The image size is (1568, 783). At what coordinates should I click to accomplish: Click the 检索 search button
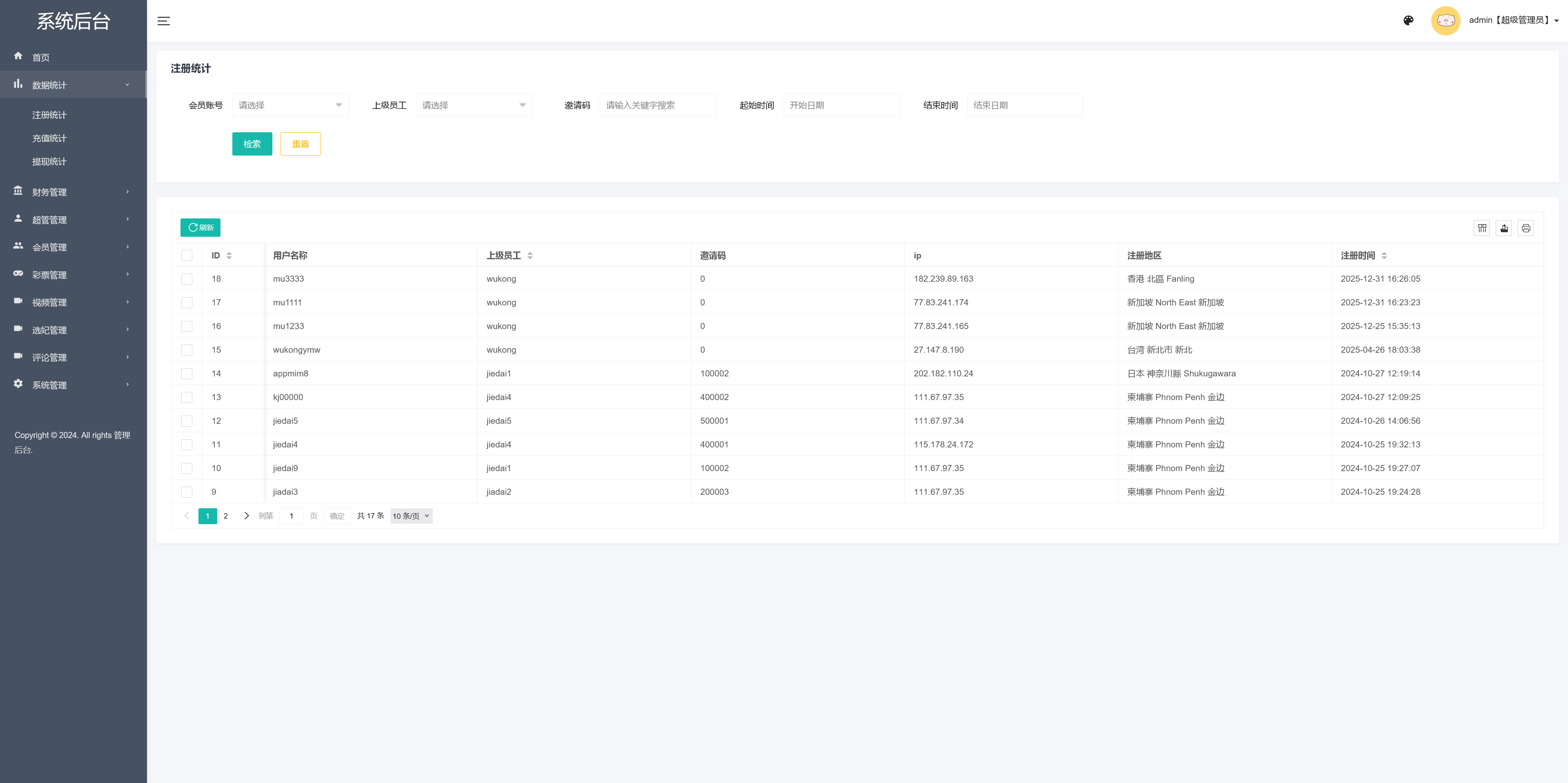[x=252, y=144]
